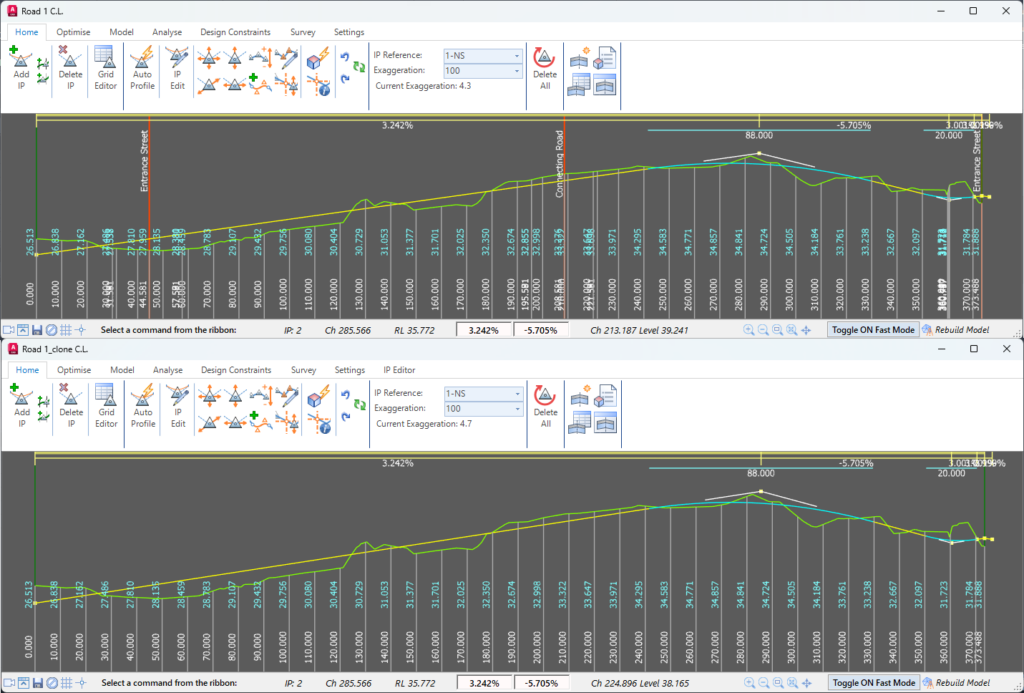
Task: Click Ch 285.566 text in Road 1 C.L. status bar
Action: point(347,330)
